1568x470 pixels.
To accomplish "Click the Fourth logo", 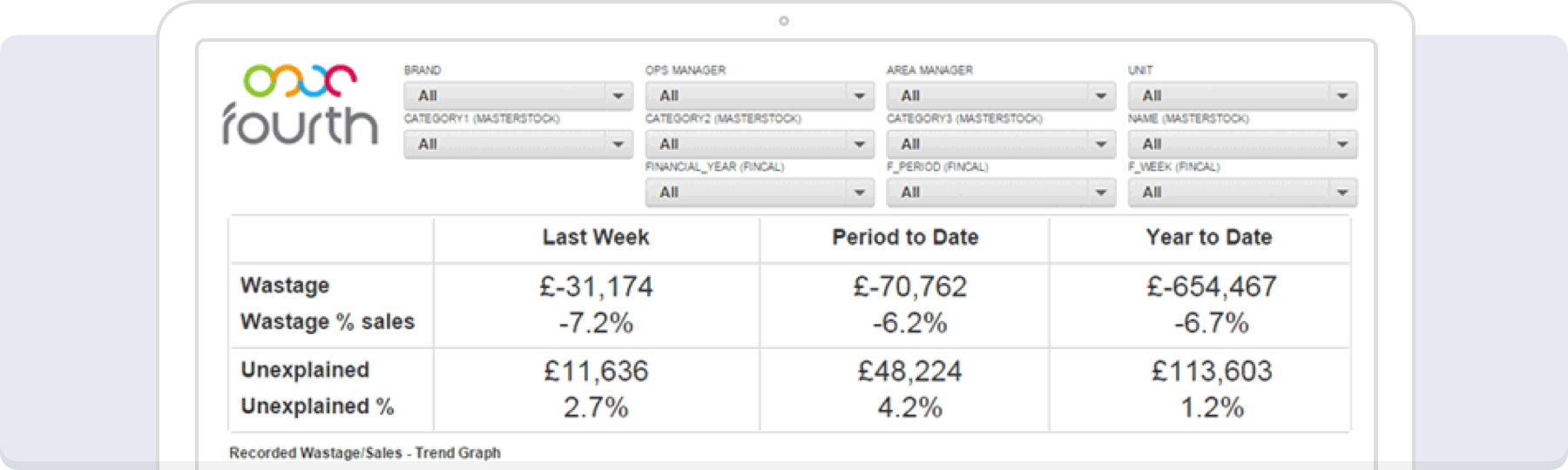I will 300,104.
